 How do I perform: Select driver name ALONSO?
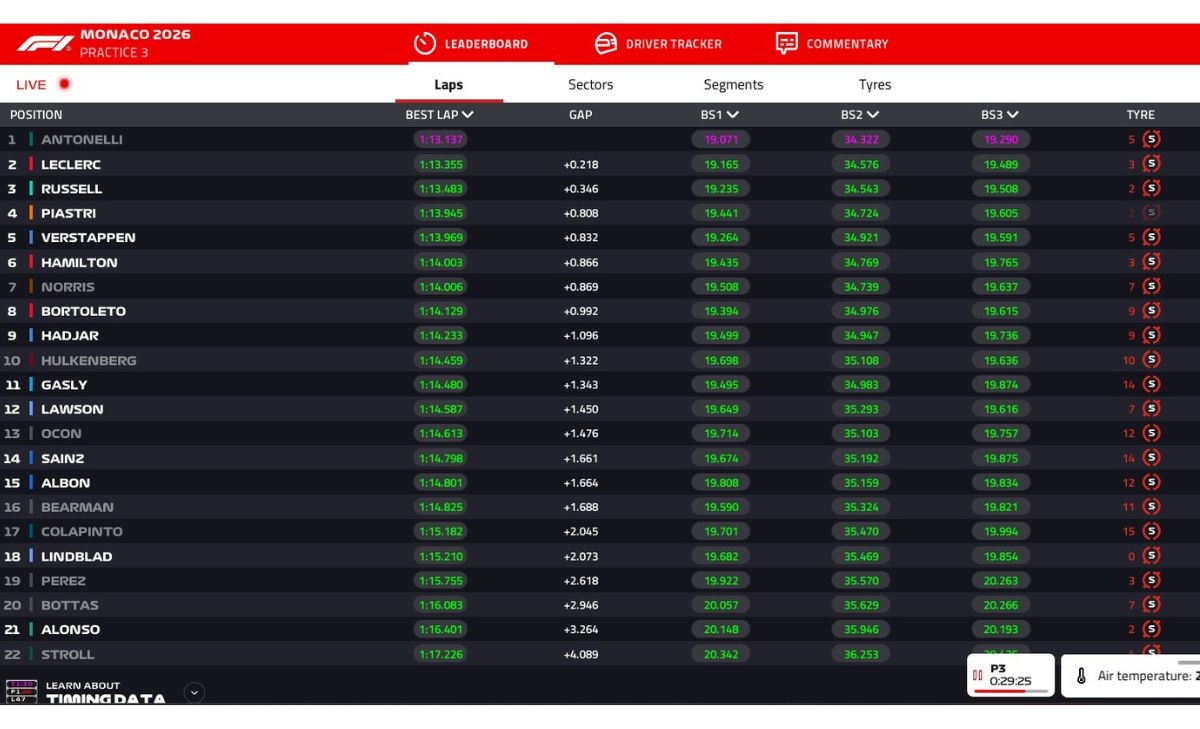click(x=70, y=630)
